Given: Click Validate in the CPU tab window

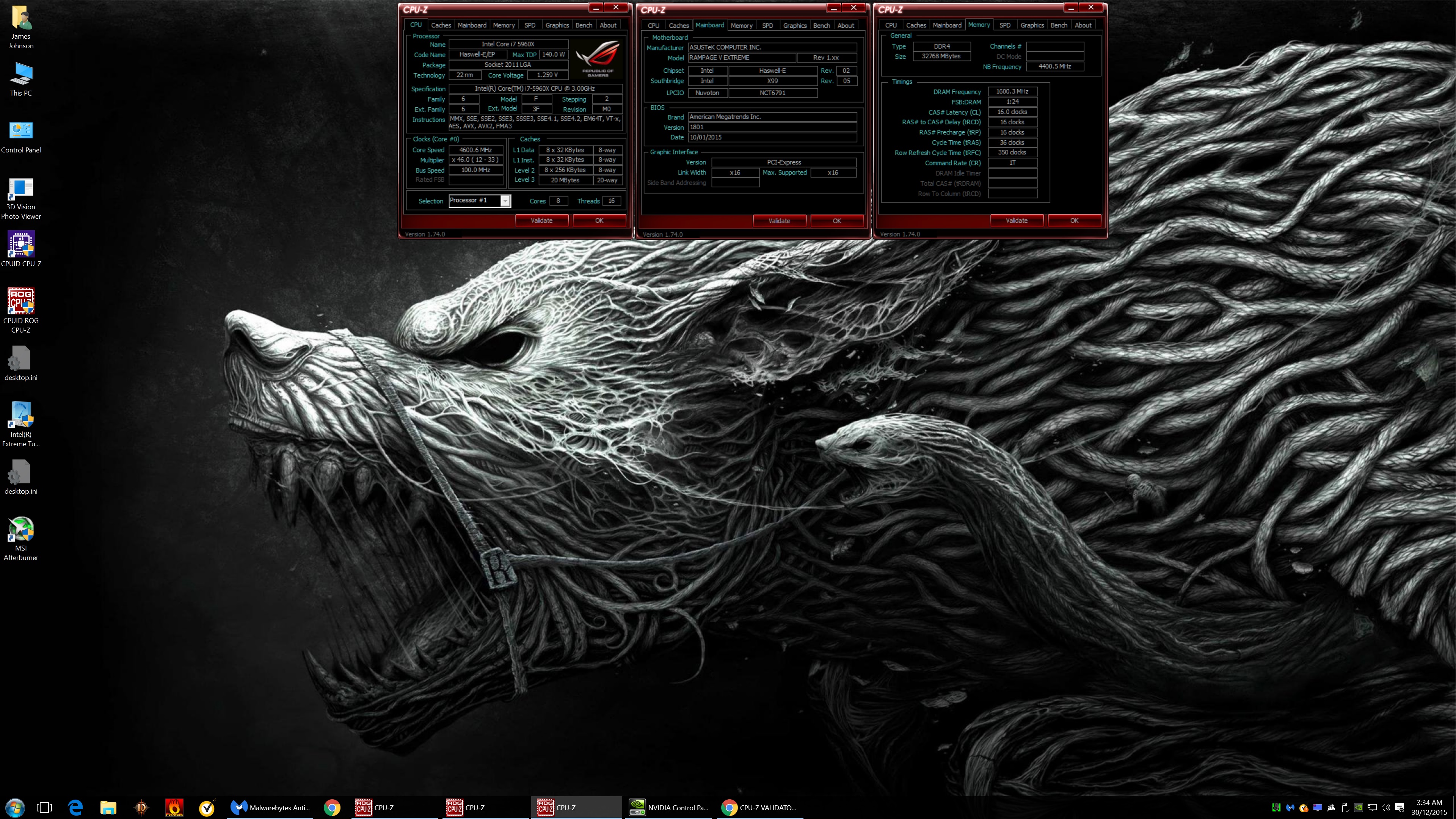Looking at the screenshot, I should [541, 220].
